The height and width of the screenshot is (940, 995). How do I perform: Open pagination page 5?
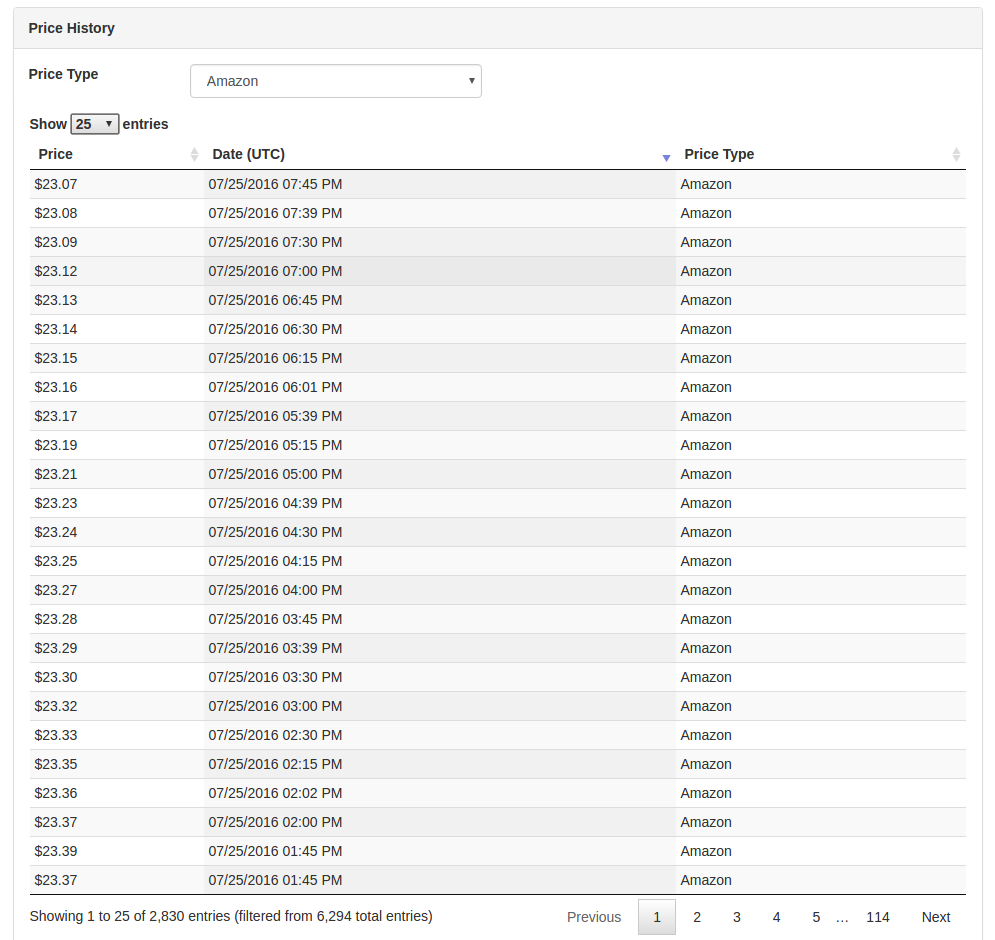point(816,917)
